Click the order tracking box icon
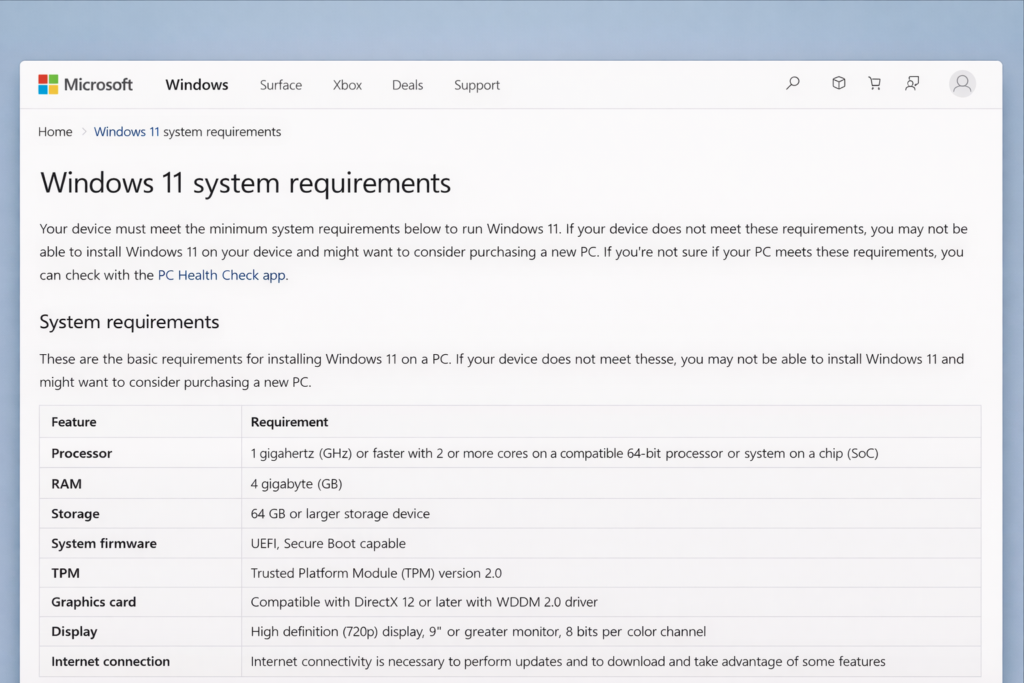Screen dimensions: 1024x683 tap(838, 83)
